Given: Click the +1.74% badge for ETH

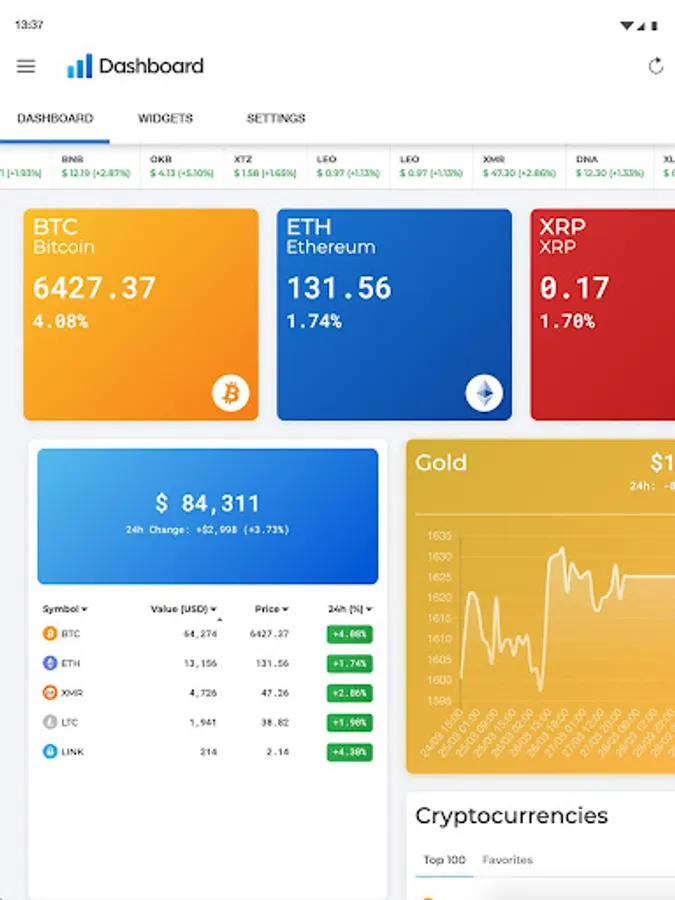Looking at the screenshot, I should click(350, 664).
